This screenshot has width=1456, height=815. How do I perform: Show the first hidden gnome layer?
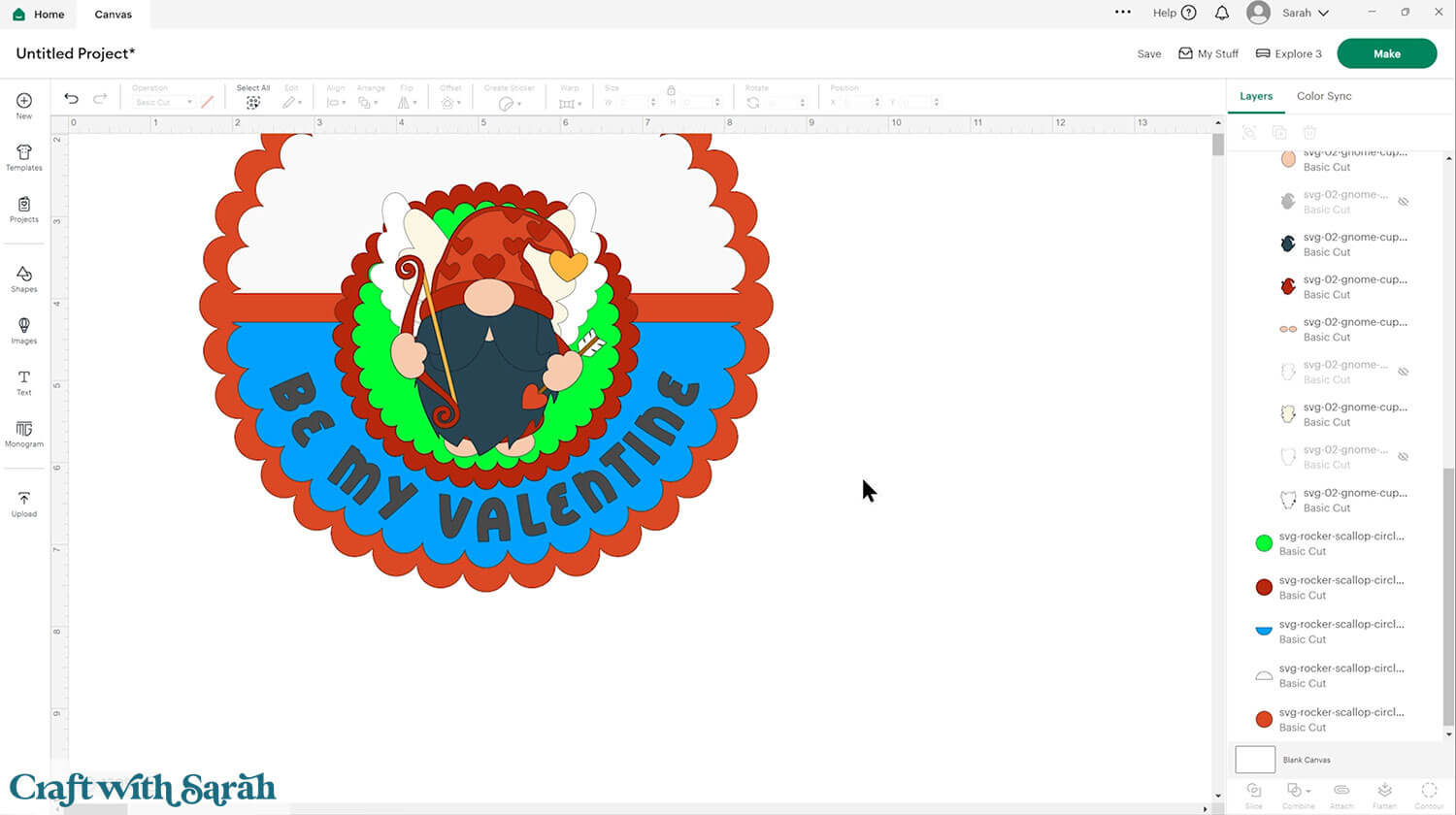[1403, 202]
